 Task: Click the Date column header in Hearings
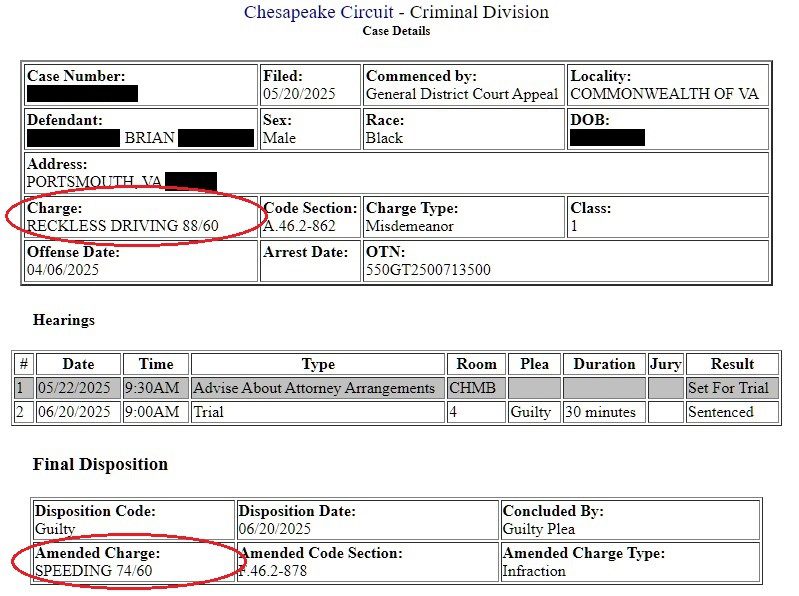click(x=78, y=364)
